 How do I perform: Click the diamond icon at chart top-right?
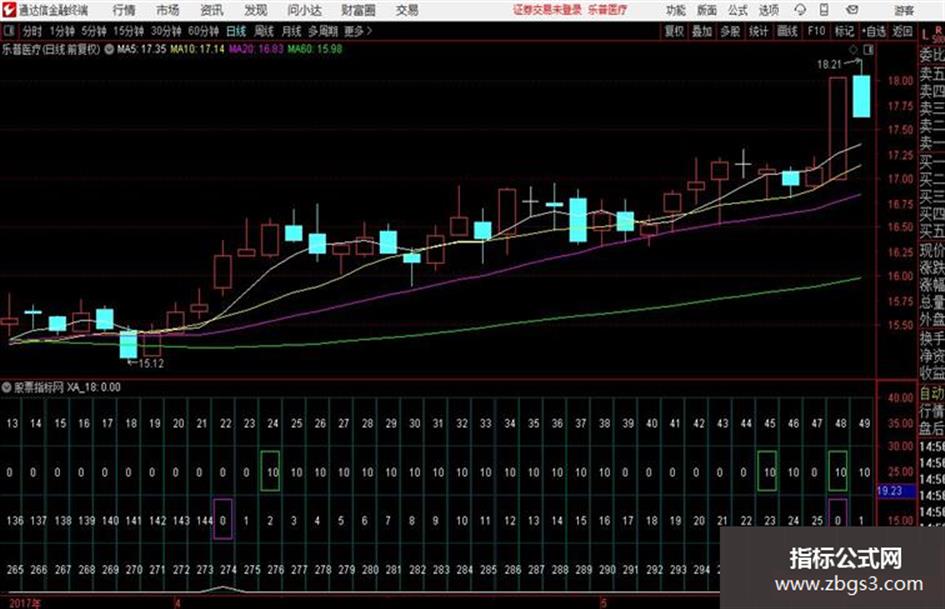tap(853, 50)
